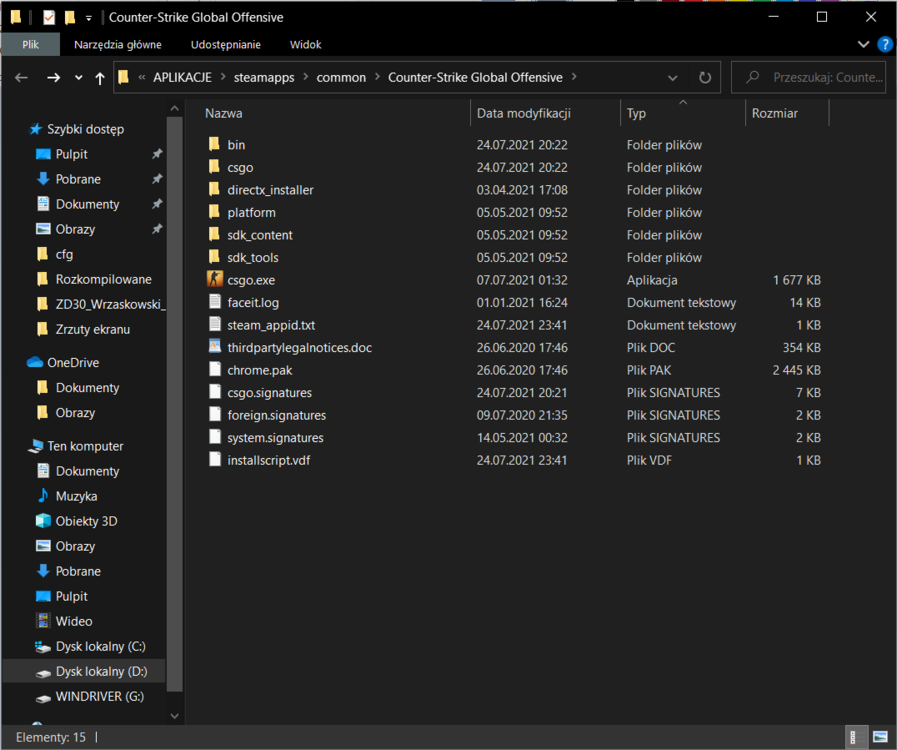Image resolution: width=897 pixels, height=750 pixels.
Task: Open the Plik file menu tab
Action: click(x=30, y=45)
